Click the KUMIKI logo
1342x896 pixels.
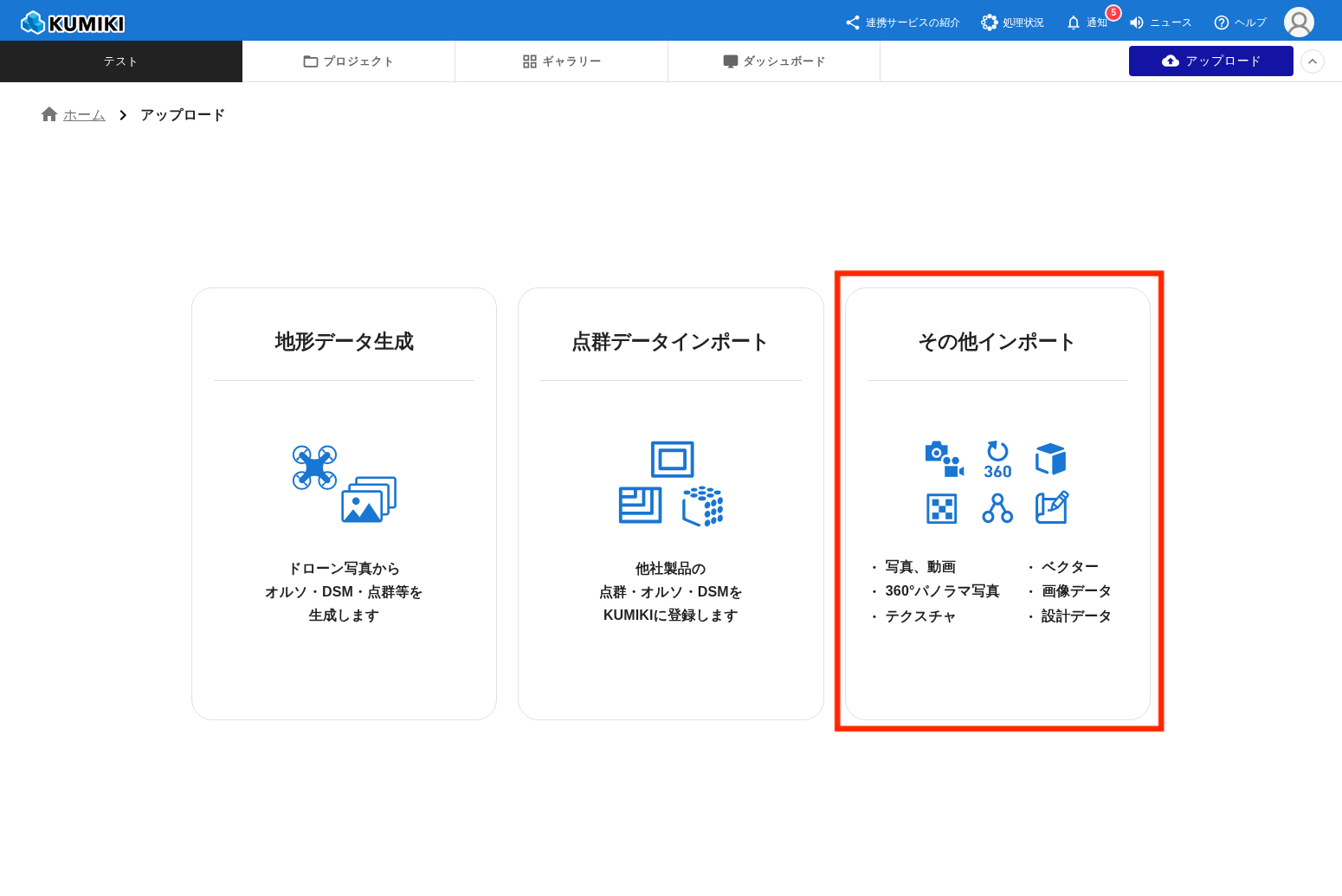coord(73,23)
